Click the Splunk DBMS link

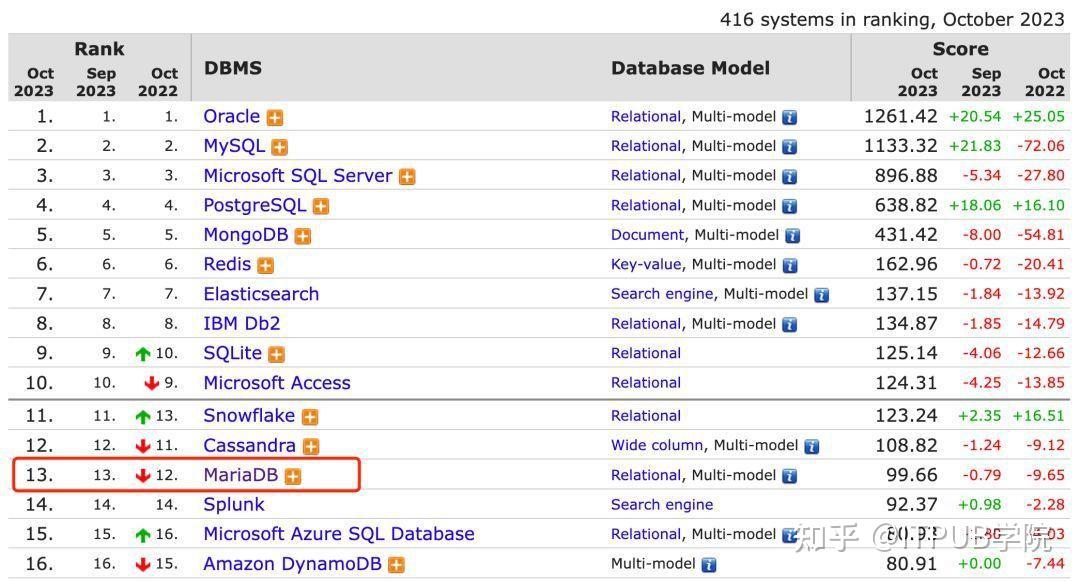tap(234, 505)
